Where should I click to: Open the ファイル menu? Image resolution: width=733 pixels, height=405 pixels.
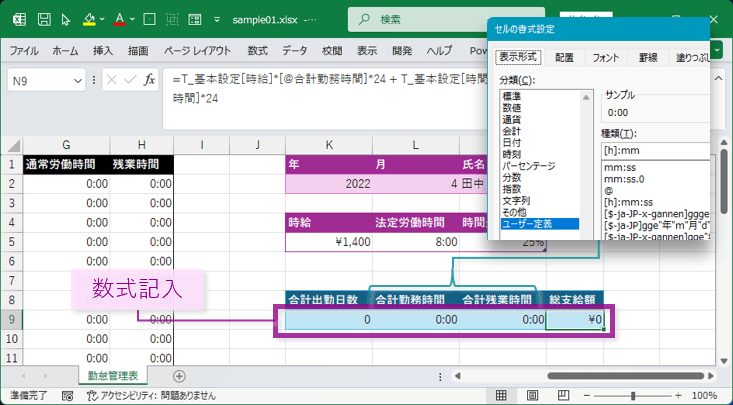click(x=24, y=51)
